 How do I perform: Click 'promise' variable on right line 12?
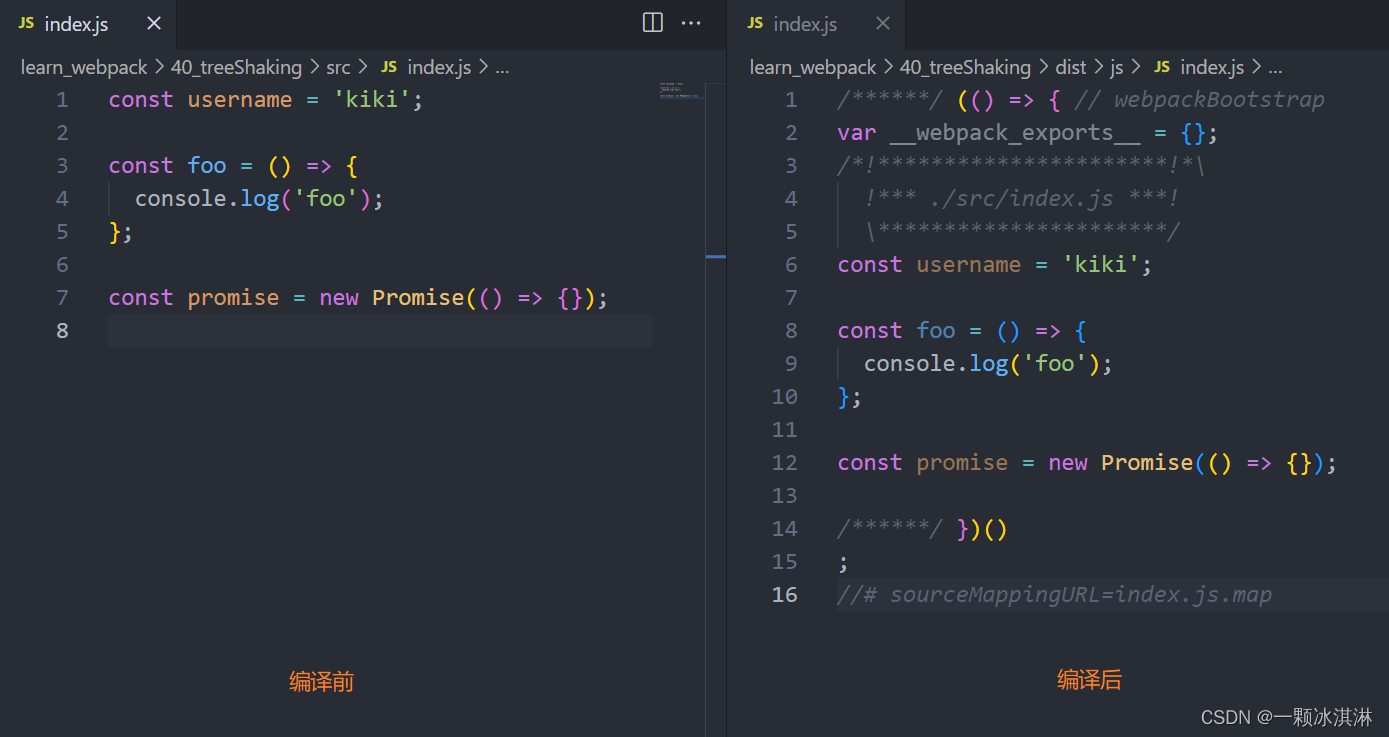click(x=962, y=462)
